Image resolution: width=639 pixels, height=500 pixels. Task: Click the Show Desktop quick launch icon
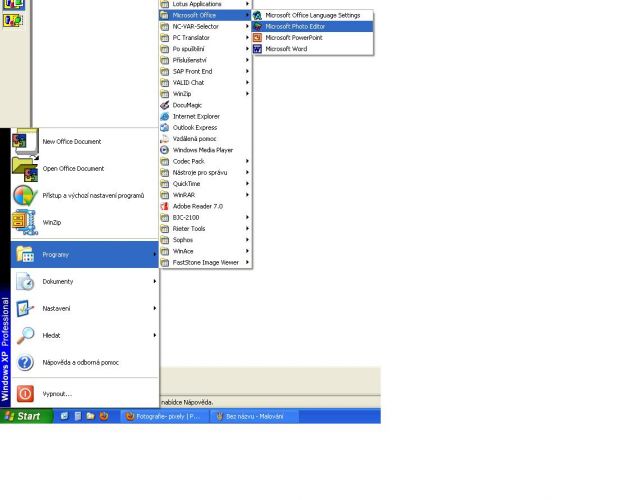64,416
